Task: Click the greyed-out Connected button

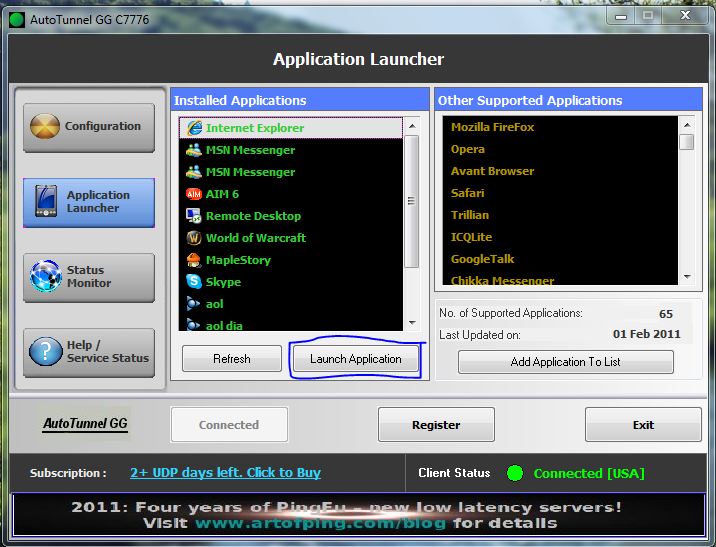Action: click(x=229, y=425)
